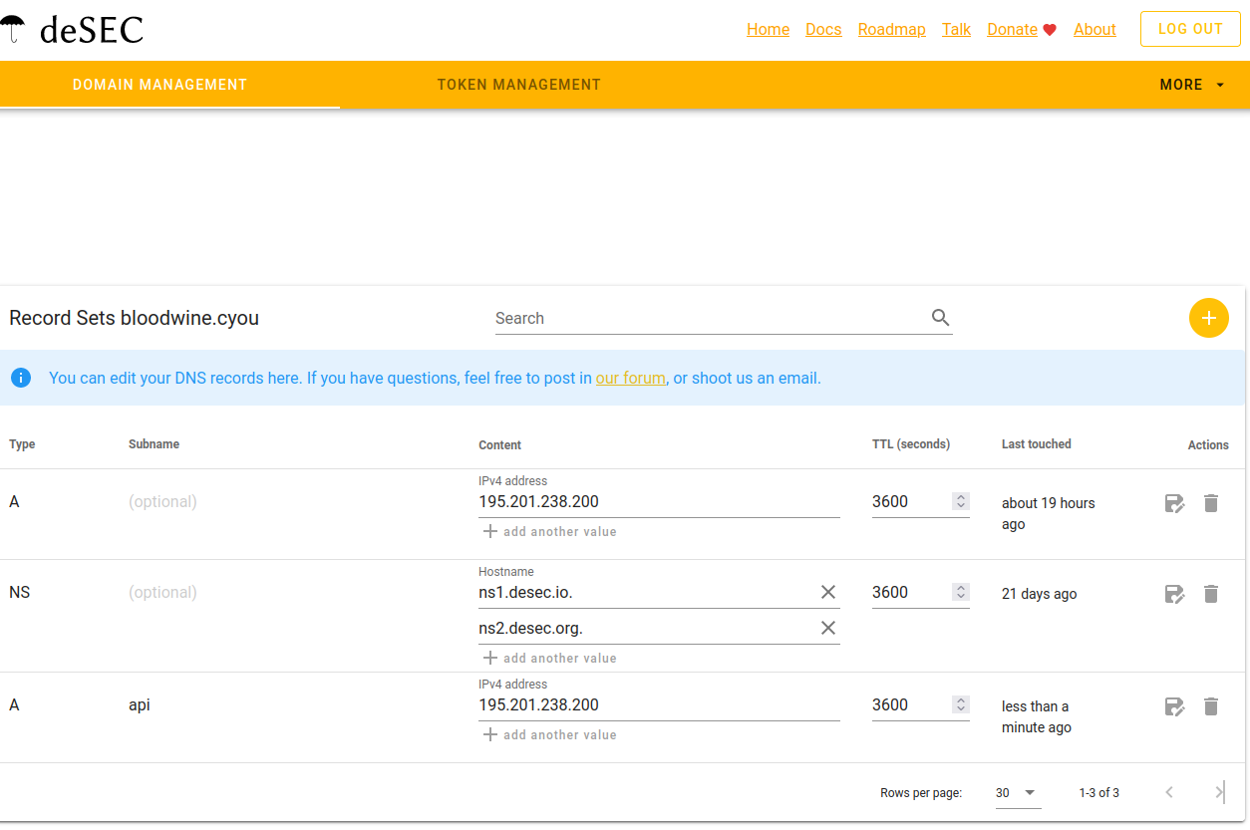1250x830 pixels.
Task: Adjust TTL stepper for root A record
Action: [961, 502]
